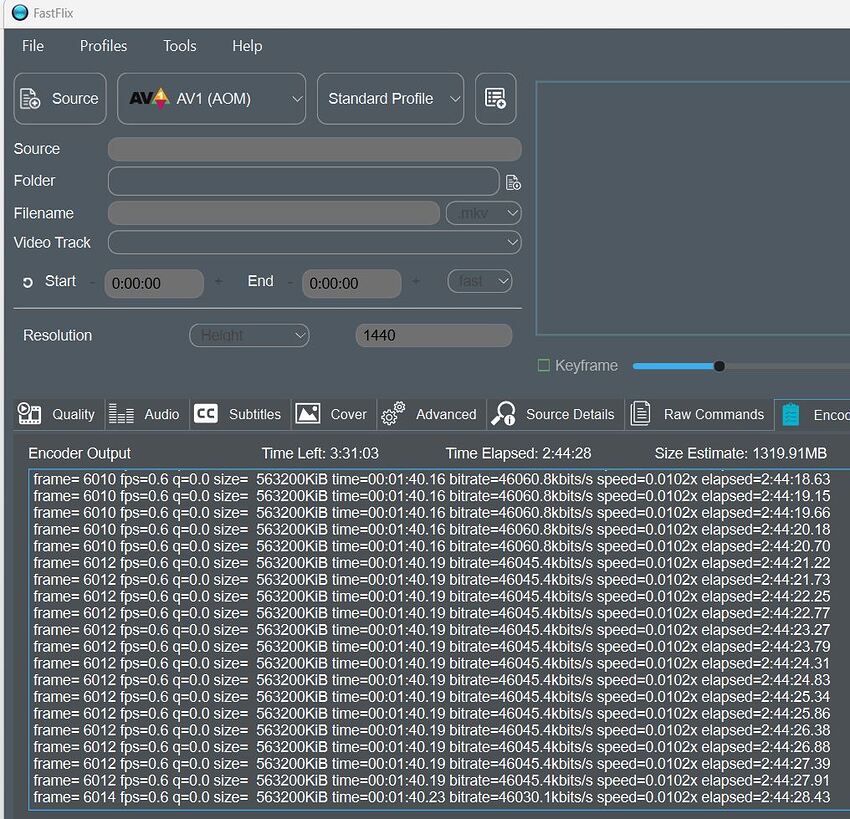The width and height of the screenshot is (850, 819).
Task: Click the Source button to load a video
Action: [59, 98]
